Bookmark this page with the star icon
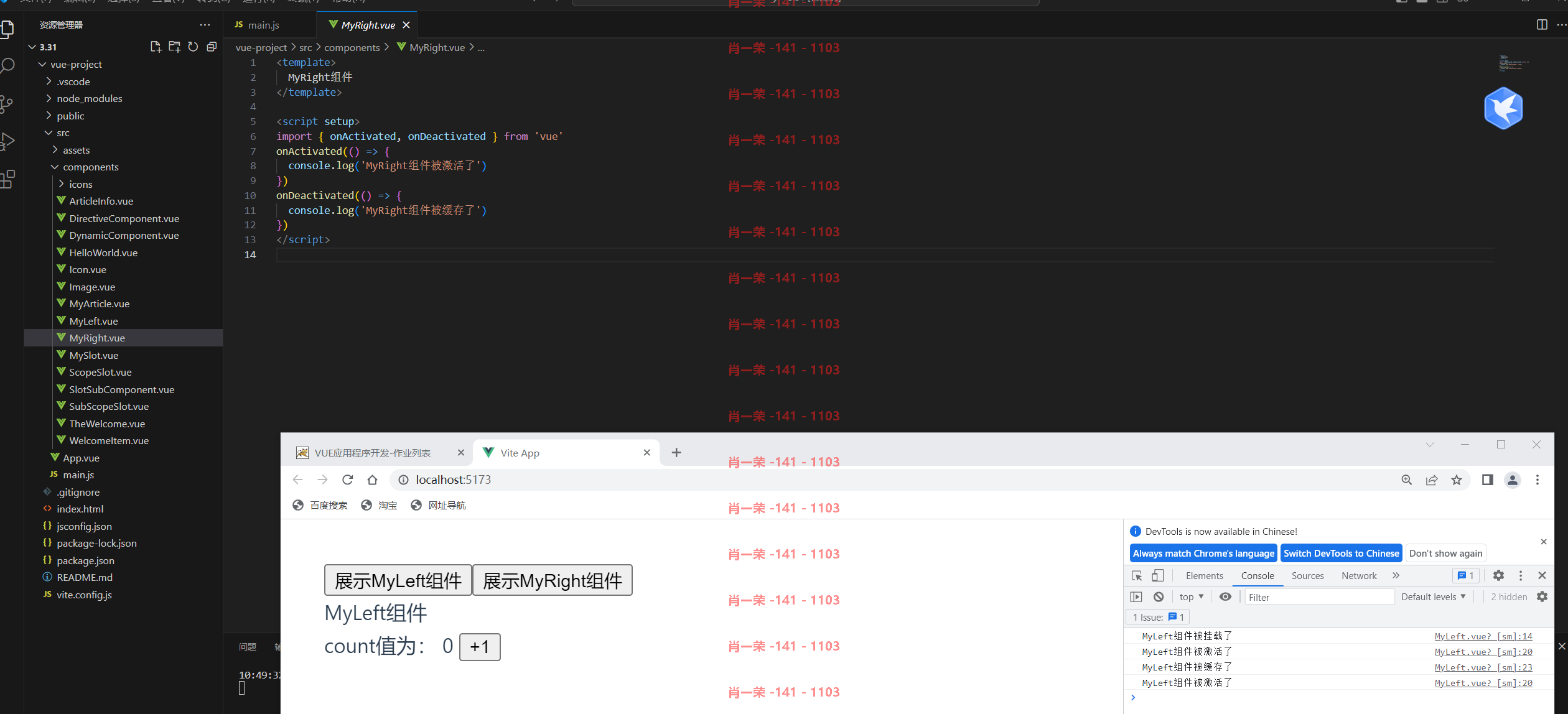 [x=1457, y=480]
